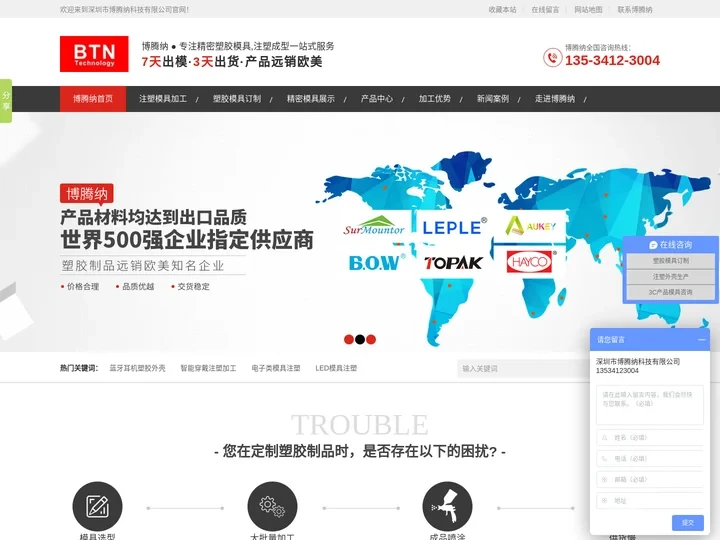Select the first red carousel dot
Screen dimensions: 720x540
pos(349,339)
